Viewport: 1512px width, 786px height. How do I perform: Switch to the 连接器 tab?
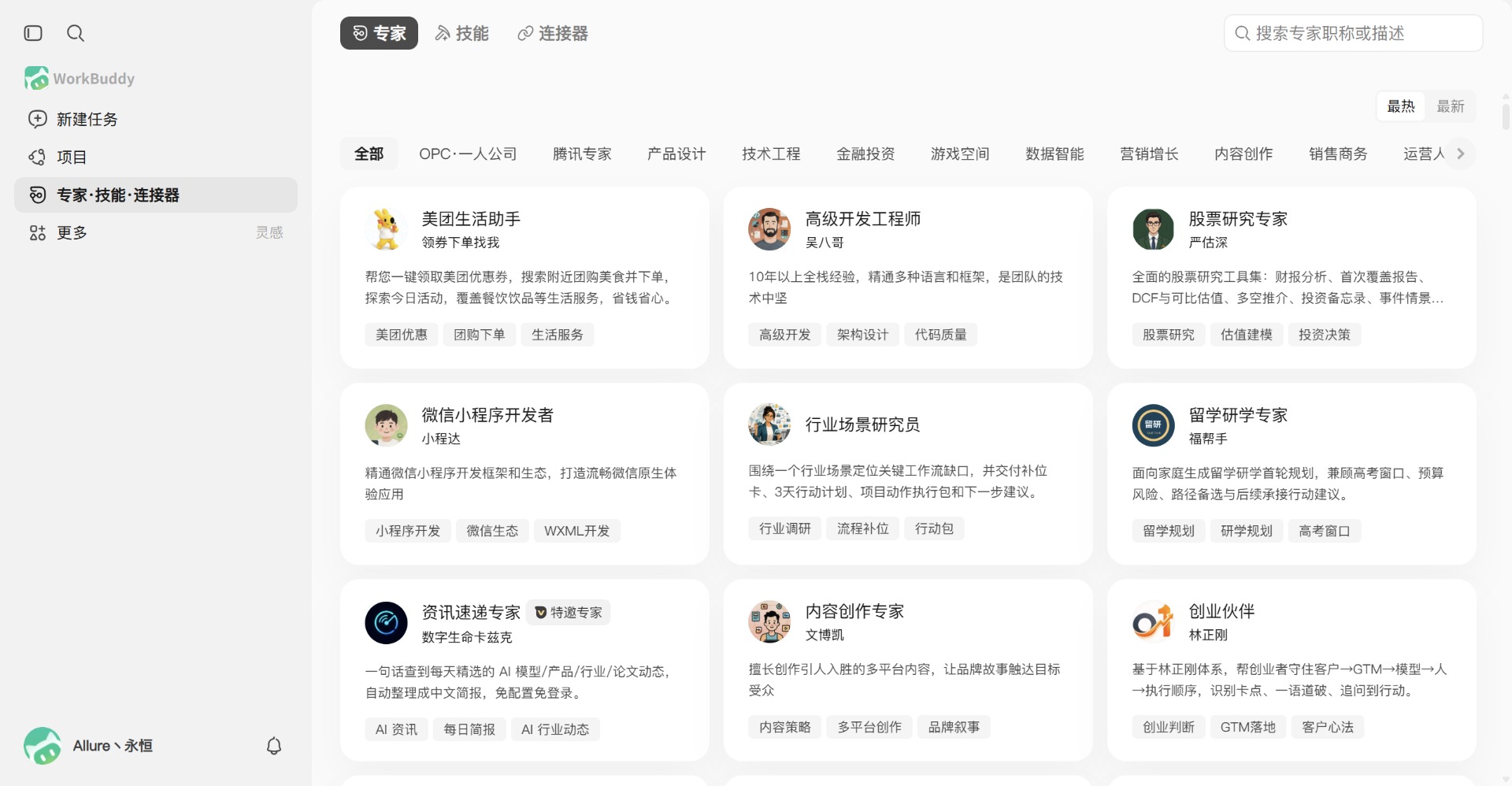point(553,33)
